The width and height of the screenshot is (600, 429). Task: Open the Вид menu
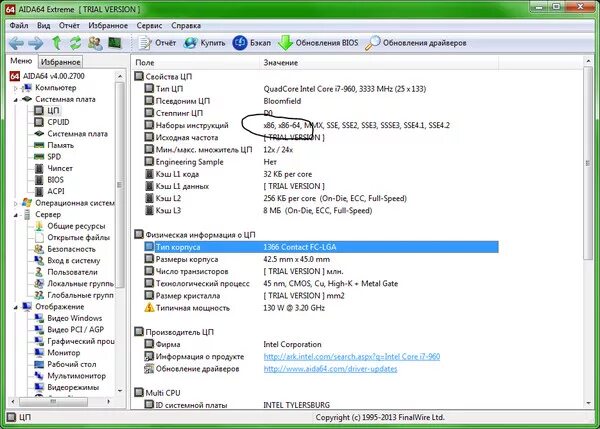[x=44, y=26]
